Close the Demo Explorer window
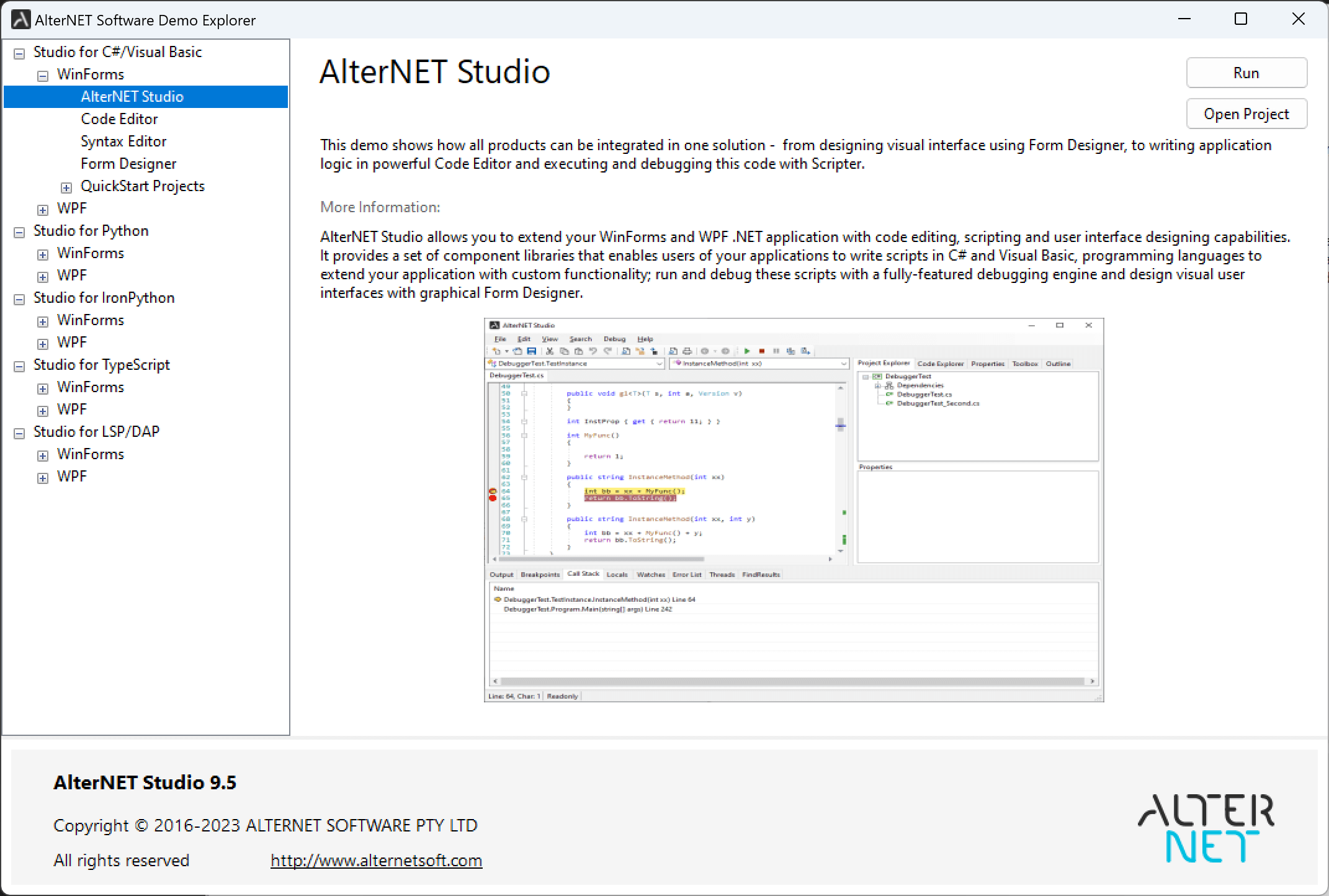 pyautogui.click(x=1299, y=19)
